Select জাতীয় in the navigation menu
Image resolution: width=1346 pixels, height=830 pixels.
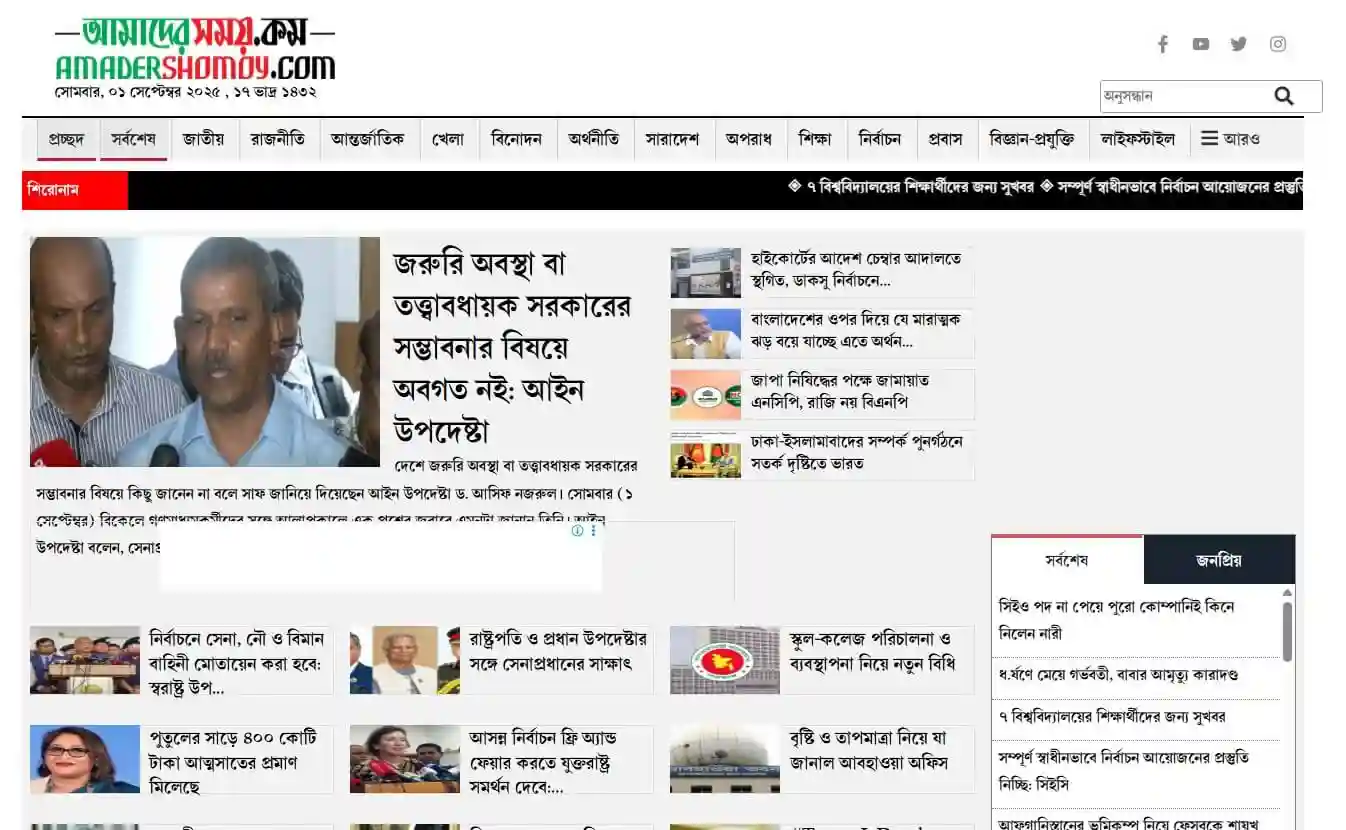click(x=204, y=139)
